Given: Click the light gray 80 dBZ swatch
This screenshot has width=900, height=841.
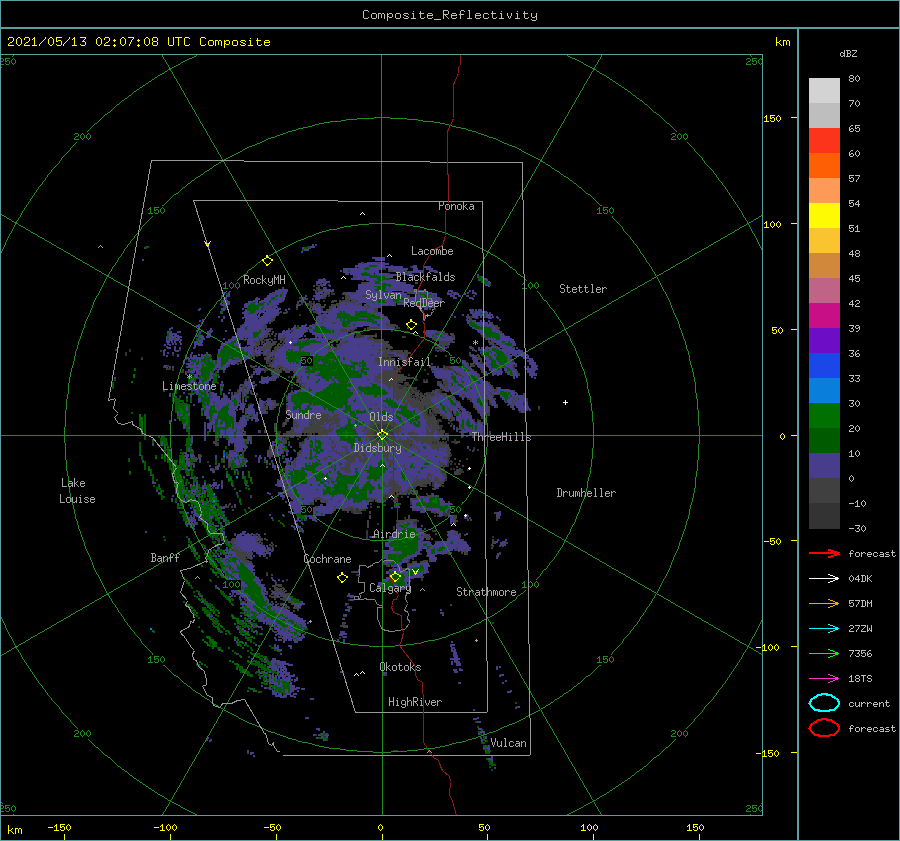Looking at the screenshot, I should (824, 91).
